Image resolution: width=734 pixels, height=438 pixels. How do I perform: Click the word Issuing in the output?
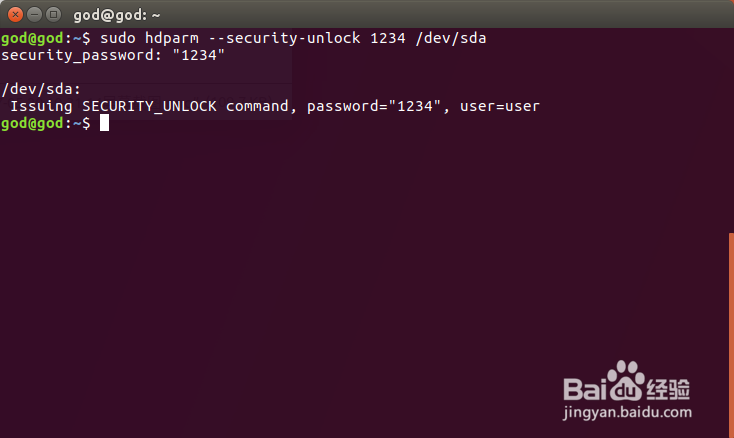41,107
